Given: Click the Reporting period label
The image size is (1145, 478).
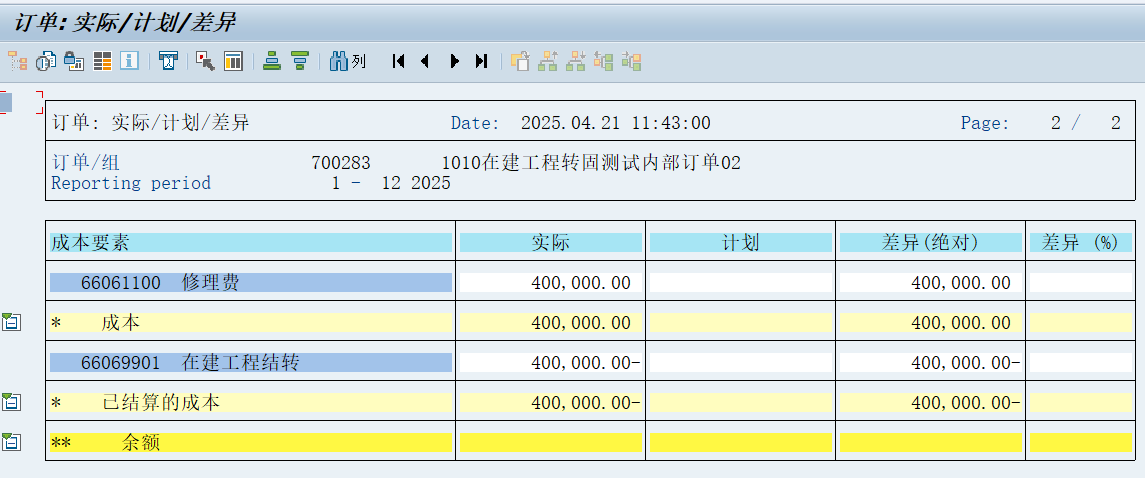Looking at the screenshot, I should pyautogui.click(x=131, y=182).
